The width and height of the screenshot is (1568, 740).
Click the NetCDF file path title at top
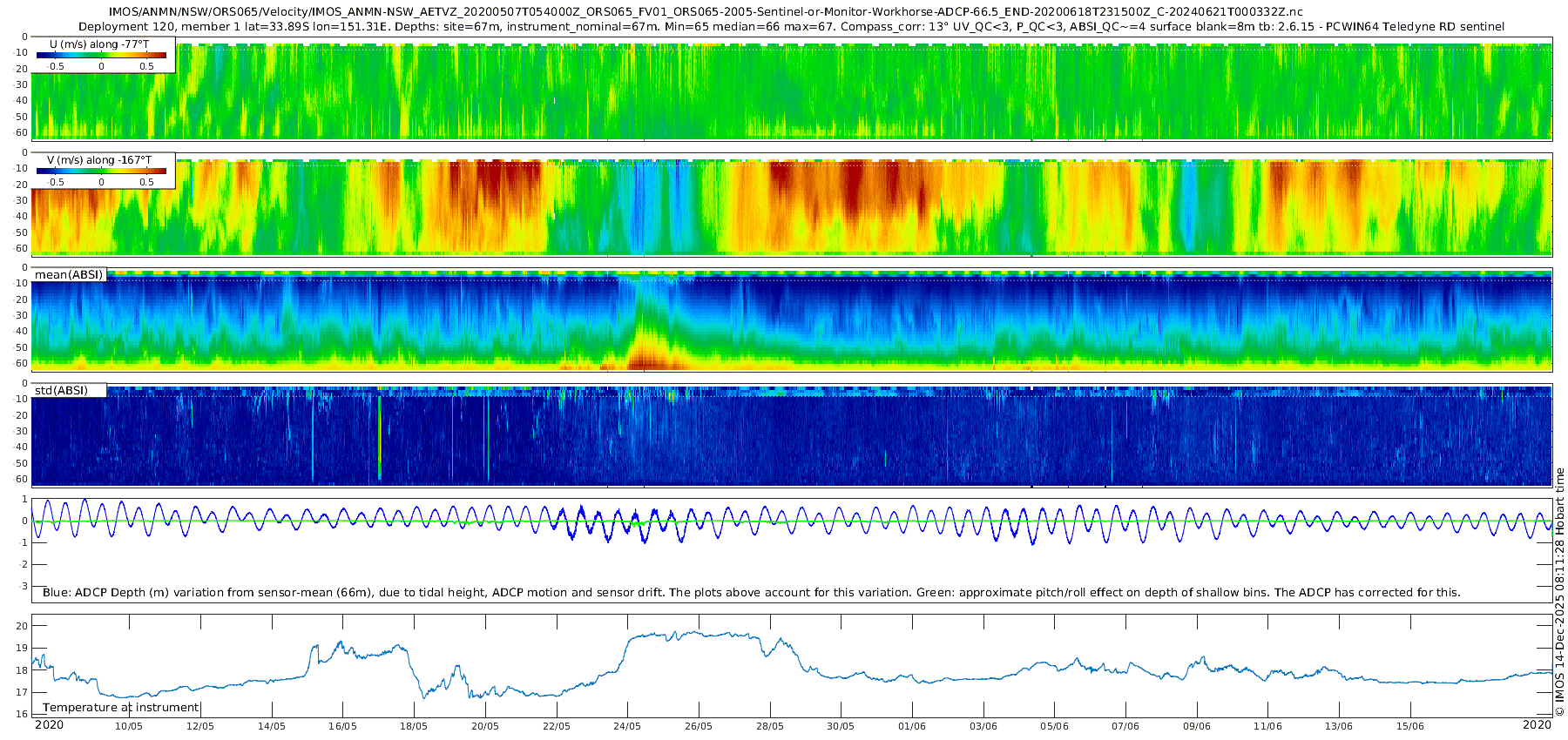point(706,12)
